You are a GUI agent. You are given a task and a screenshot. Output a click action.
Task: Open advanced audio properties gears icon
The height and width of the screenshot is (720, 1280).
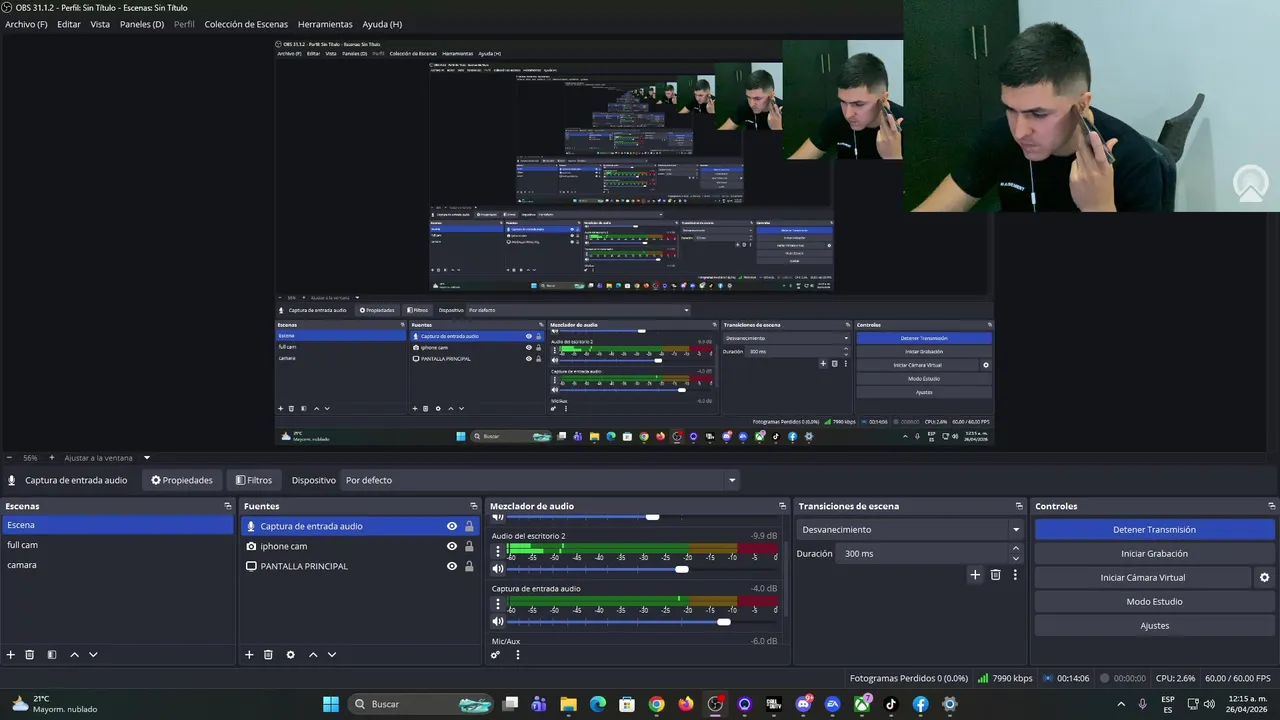click(x=495, y=655)
